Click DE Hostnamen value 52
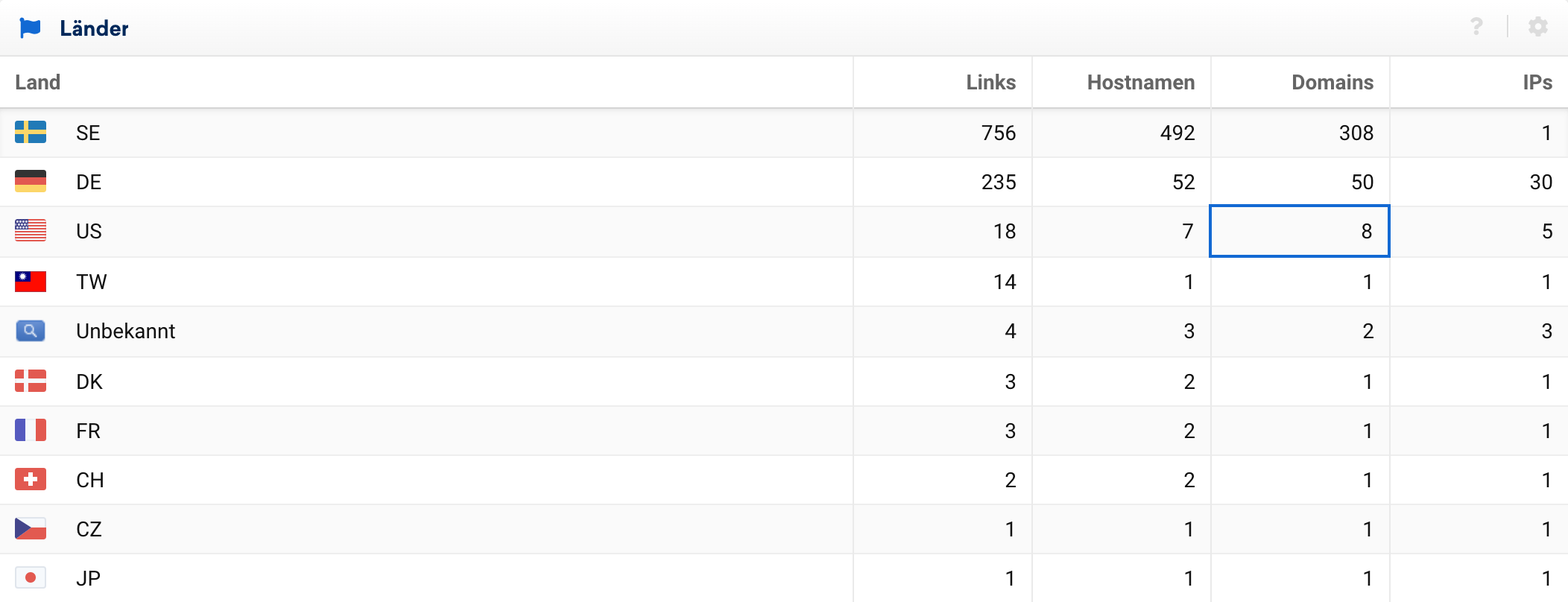This screenshot has width=1568, height=602. (1183, 182)
